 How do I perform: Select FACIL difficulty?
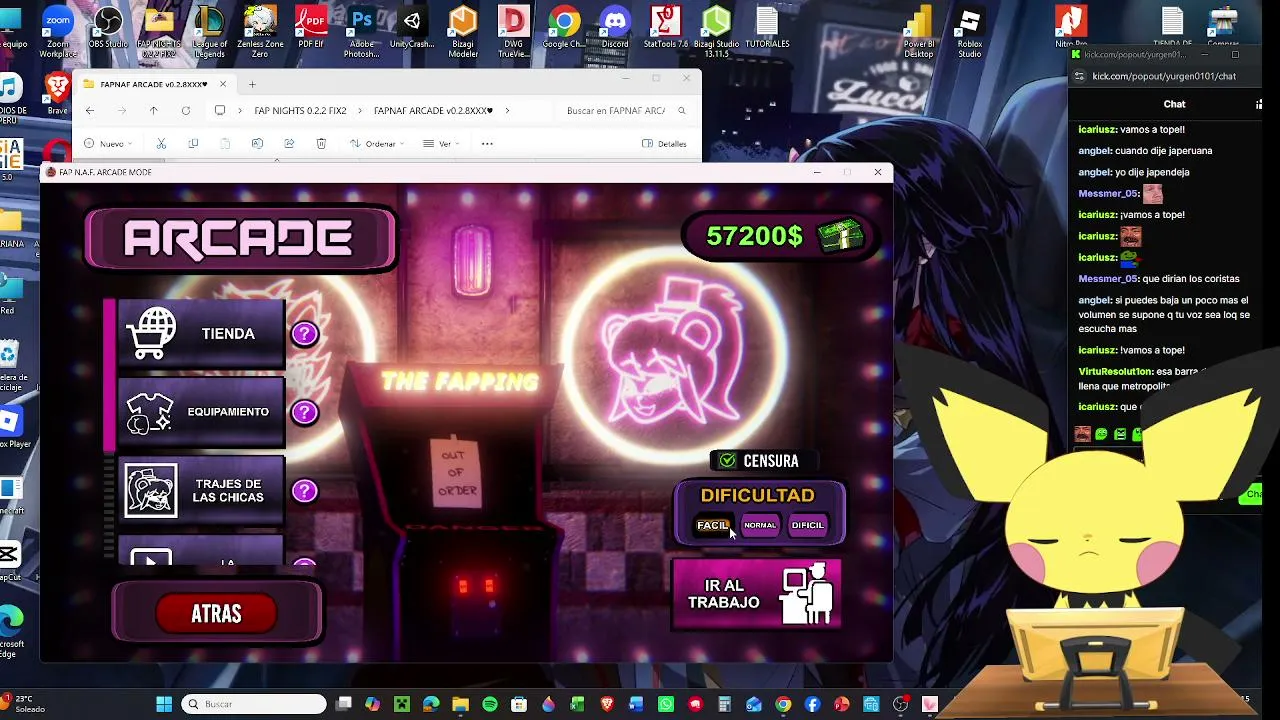click(x=712, y=525)
